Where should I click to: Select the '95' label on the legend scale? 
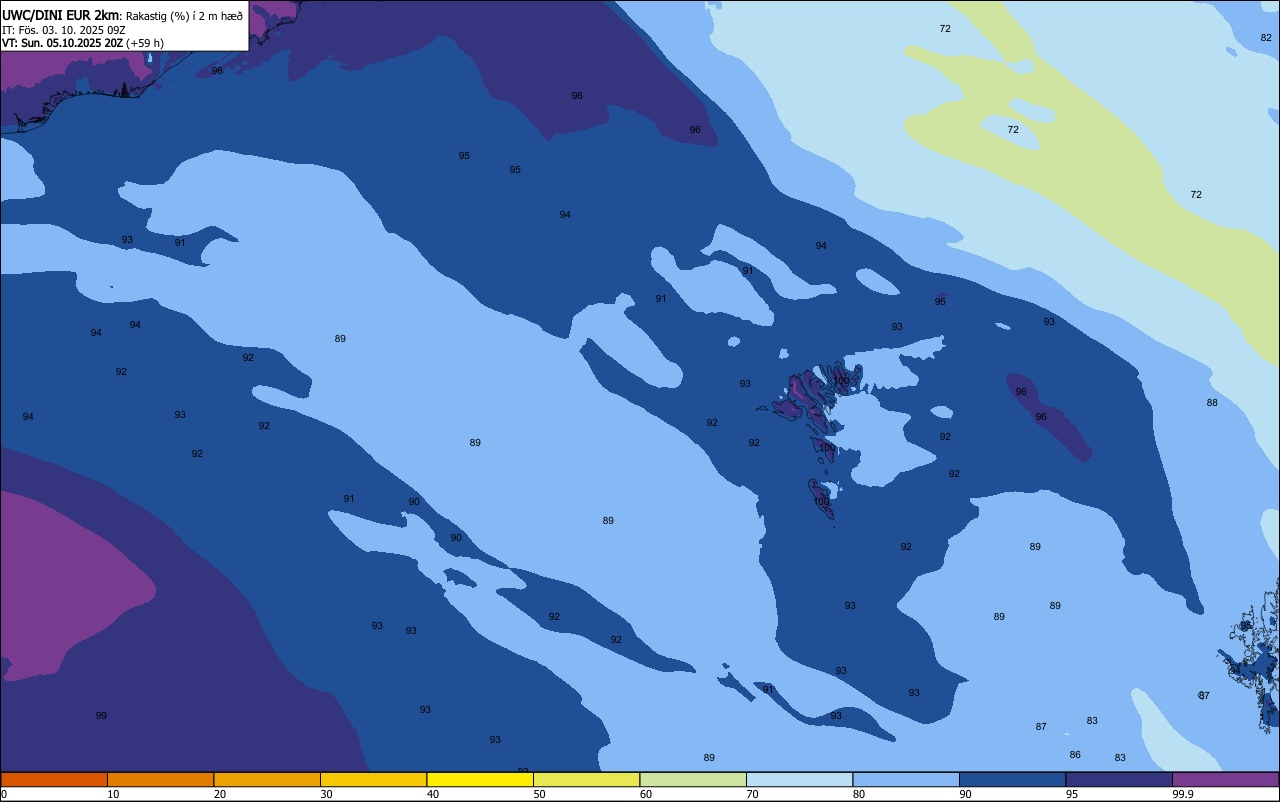click(x=1072, y=794)
